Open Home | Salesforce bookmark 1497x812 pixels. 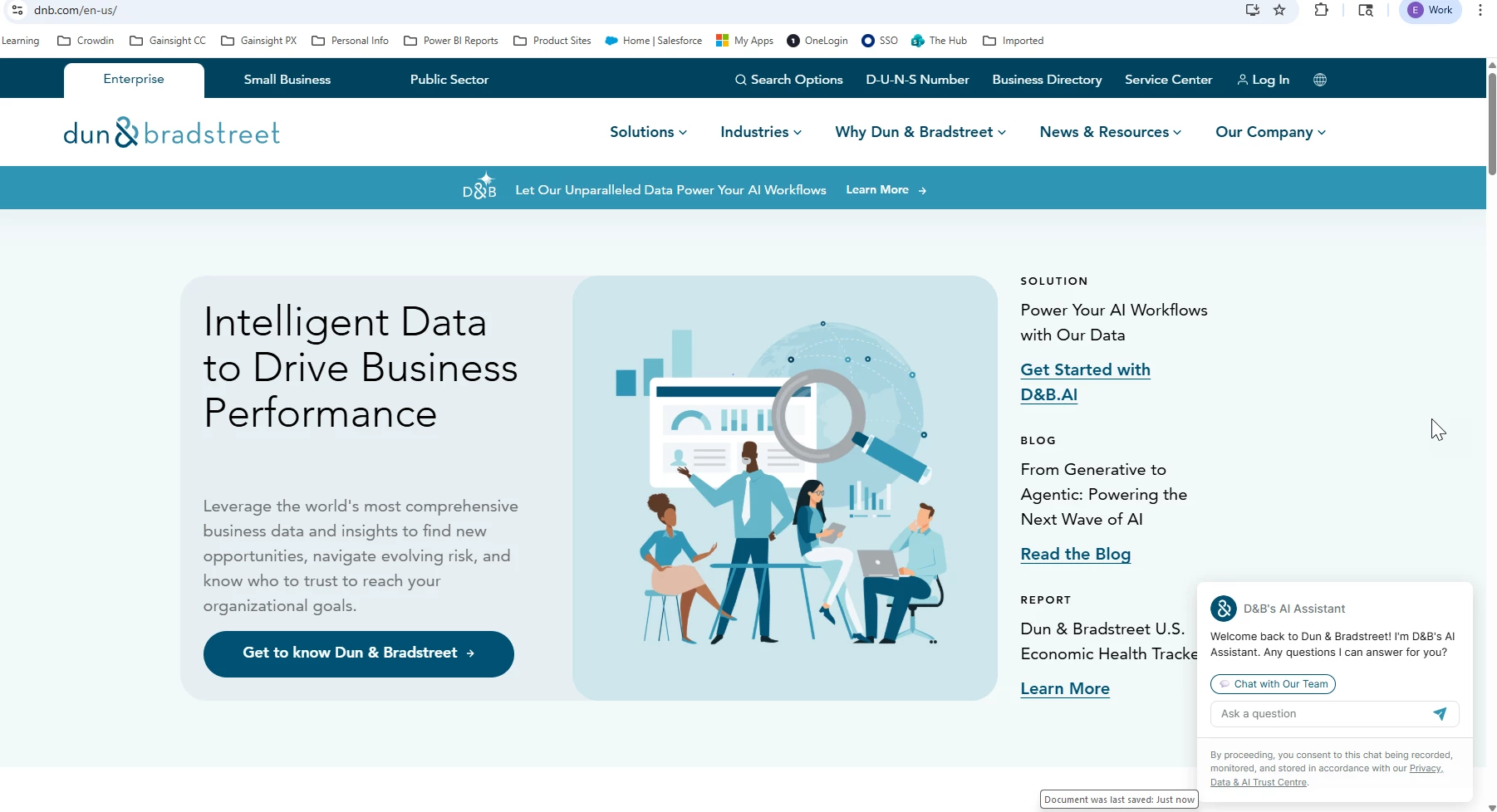click(x=654, y=41)
